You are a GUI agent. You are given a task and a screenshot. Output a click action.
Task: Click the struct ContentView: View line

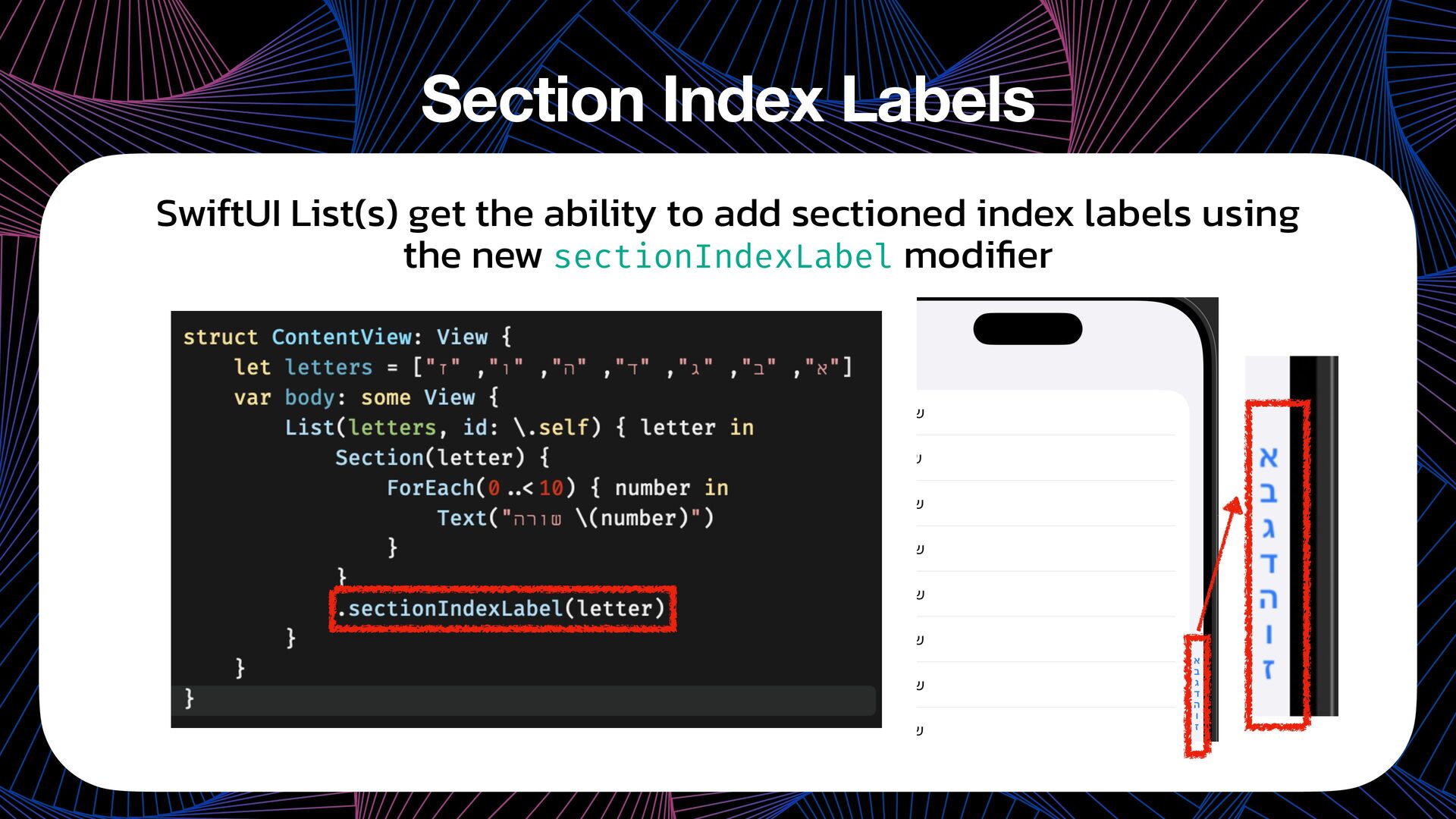click(x=347, y=337)
